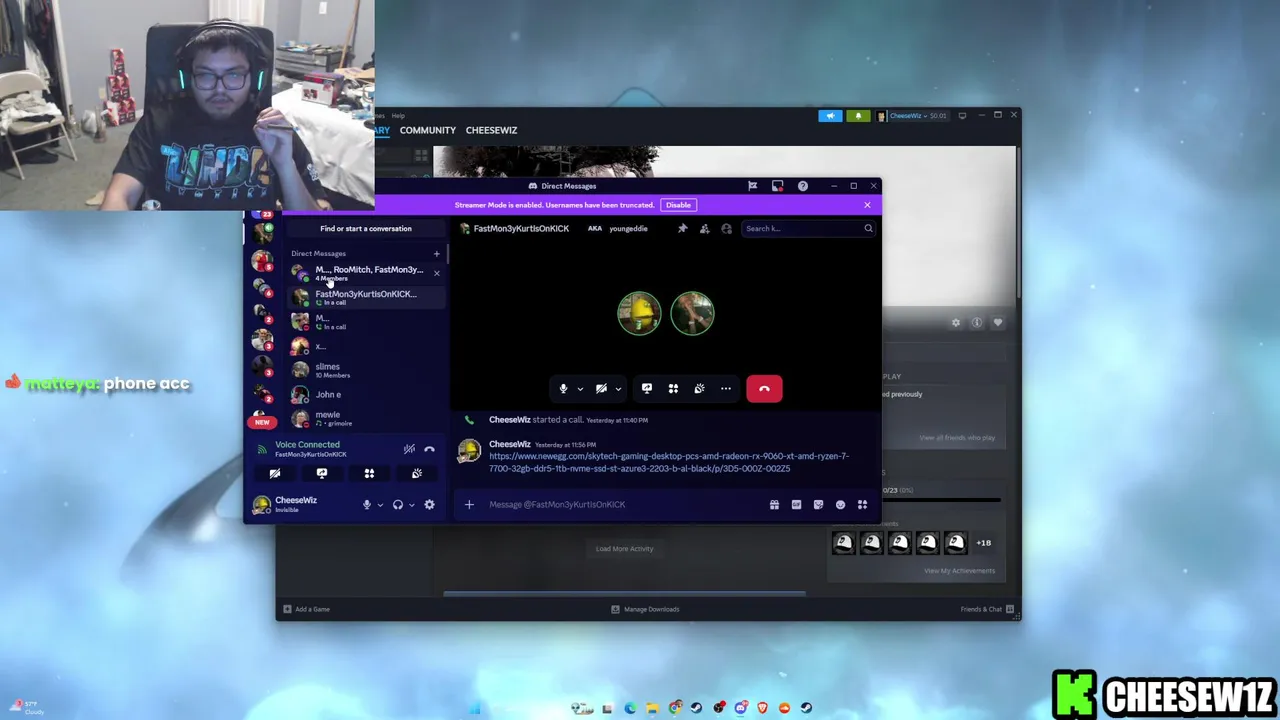Close the RooMitch group DM with X
Viewport: 1280px width, 720px height.
[x=436, y=273]
